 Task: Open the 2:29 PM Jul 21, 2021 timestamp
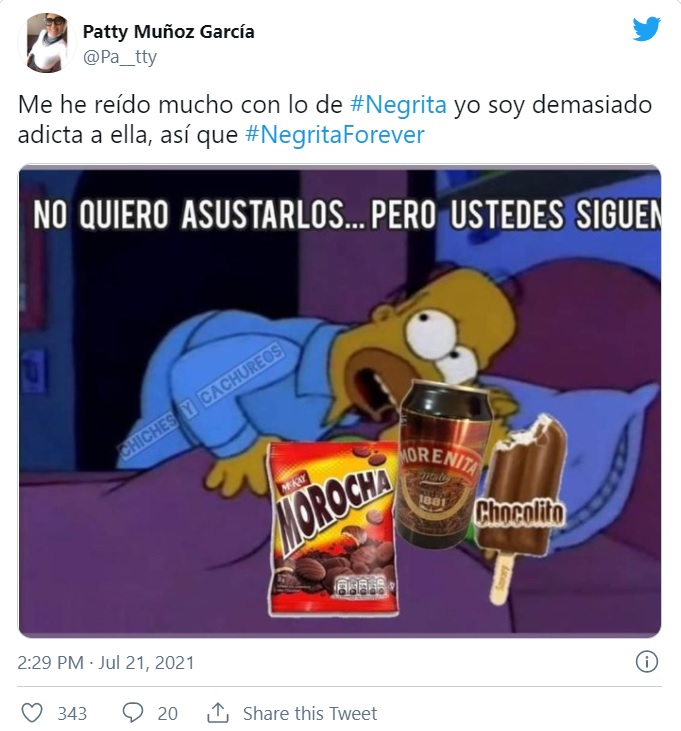pyautogui.click(x=106, y=662)
